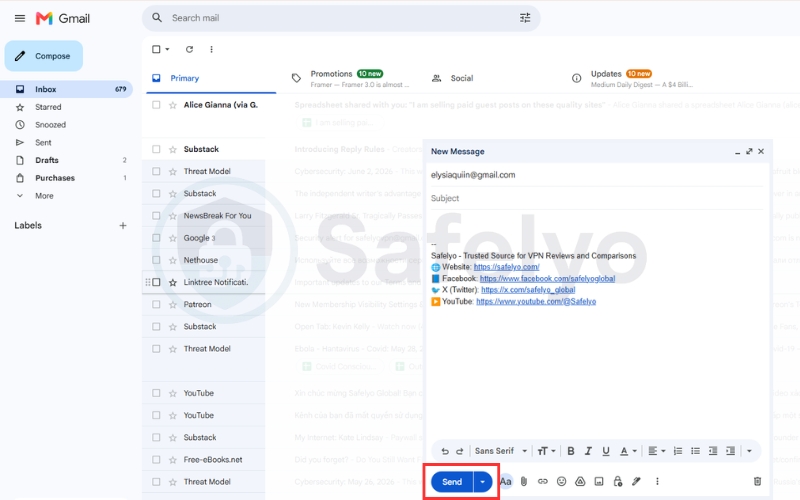This screenshot has width=800, height=500.
Task: Send the message
Action: click(x=452, y=482)
